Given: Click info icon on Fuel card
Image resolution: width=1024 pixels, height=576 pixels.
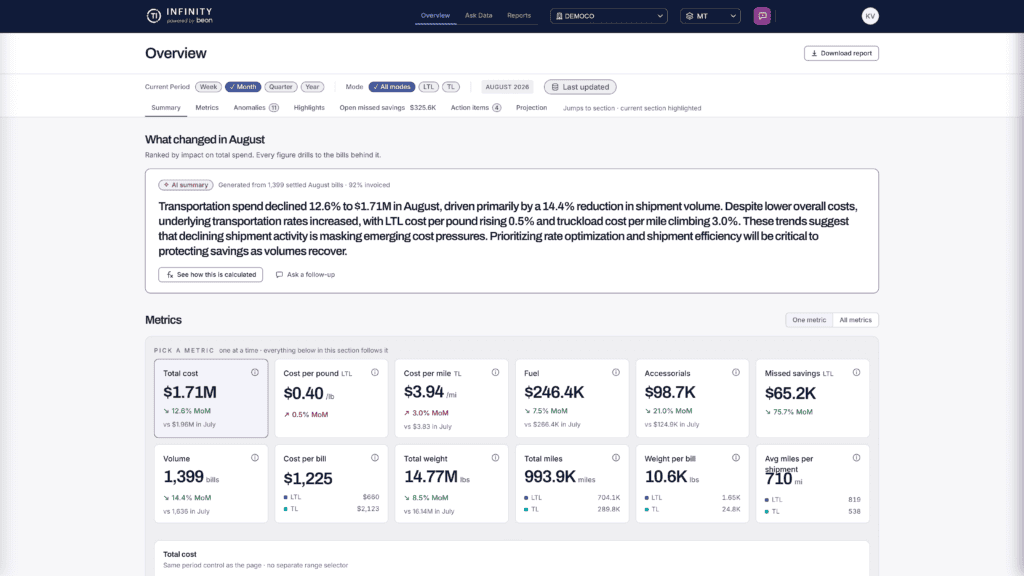Looking at the screenshot, I should (616, 372).
